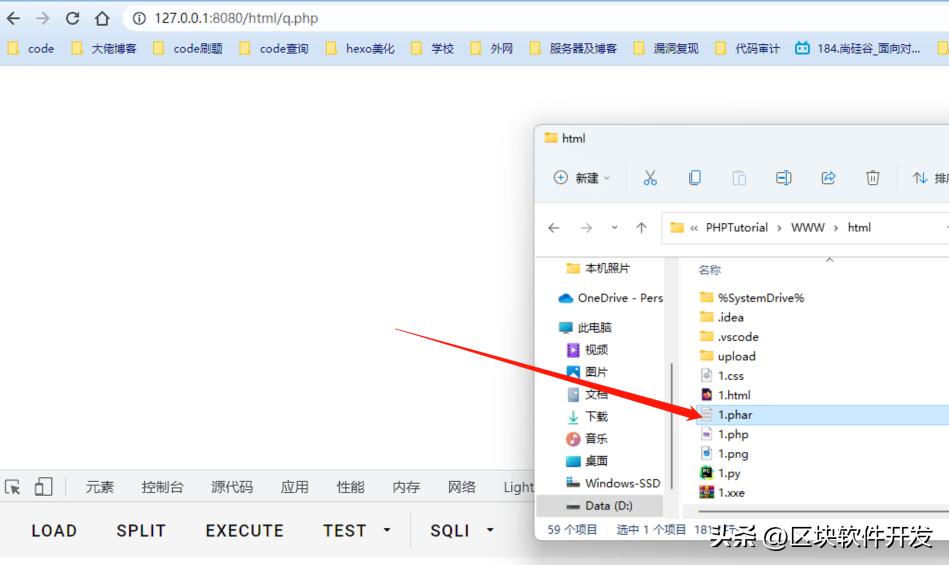Click html in the breadcrumb path
The width and height of the screenshot is (949, 565).
[x=859, y=228]
